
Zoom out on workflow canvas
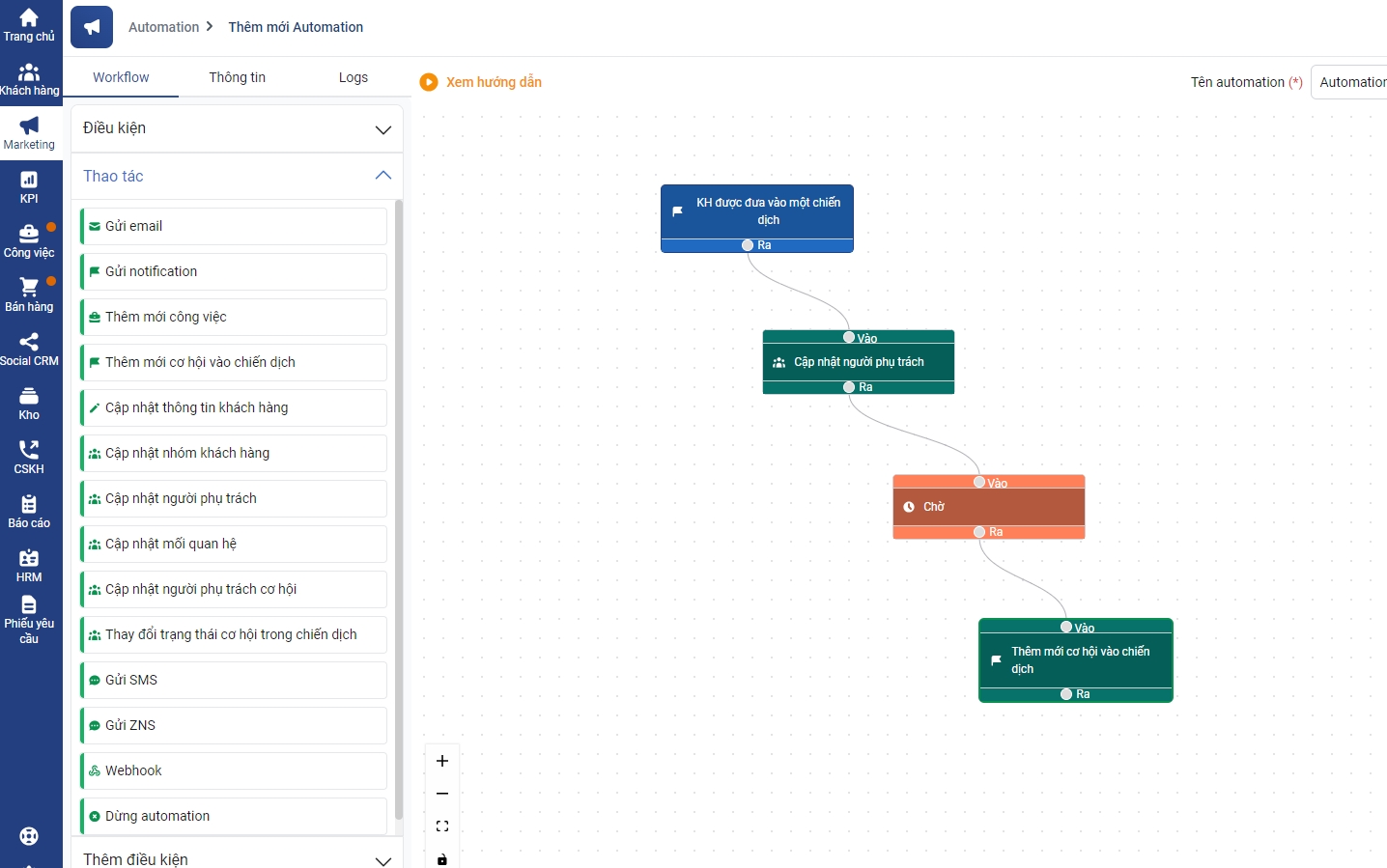point(442,794)
